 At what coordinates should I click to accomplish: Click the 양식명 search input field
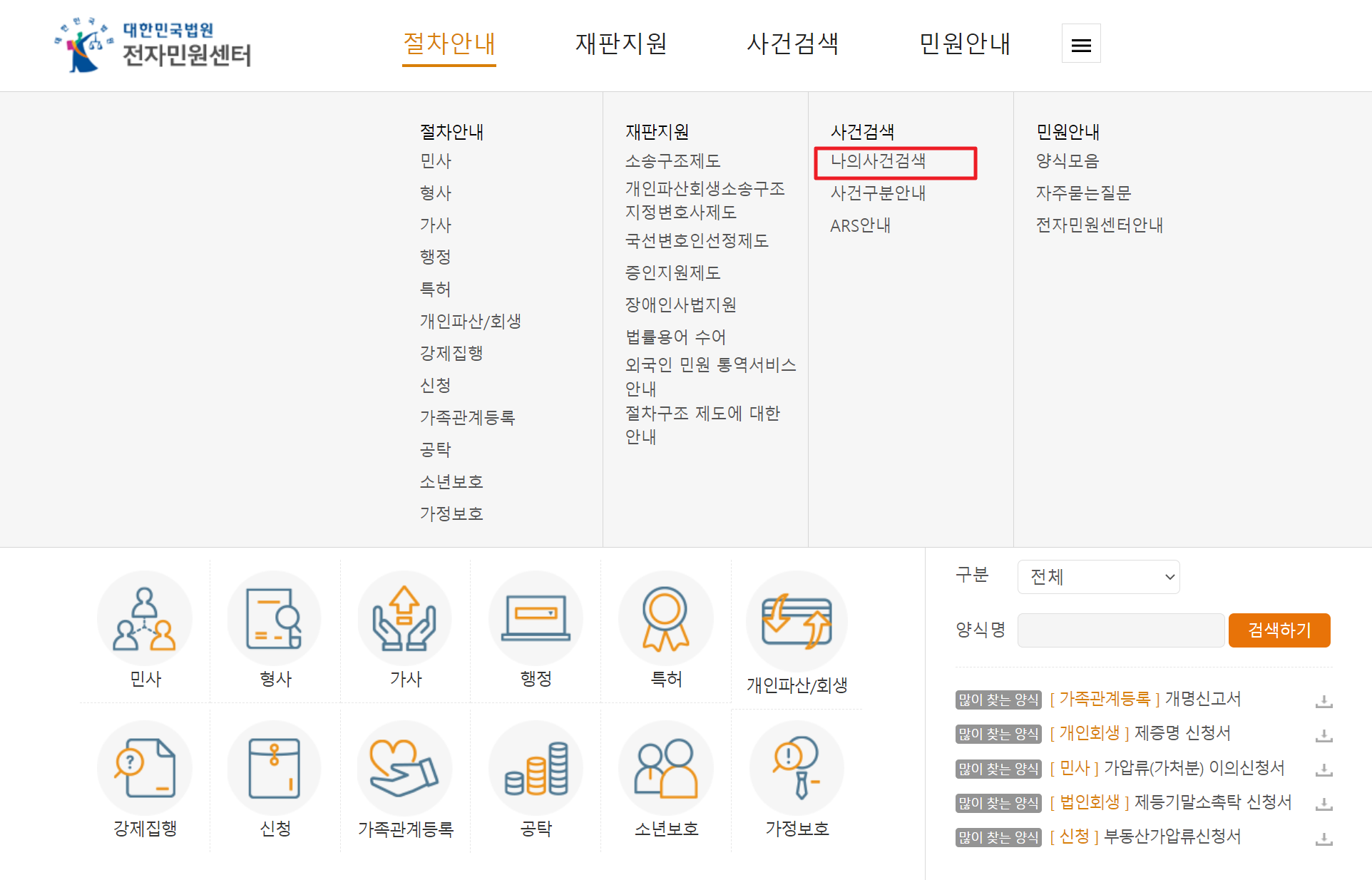1120,630
